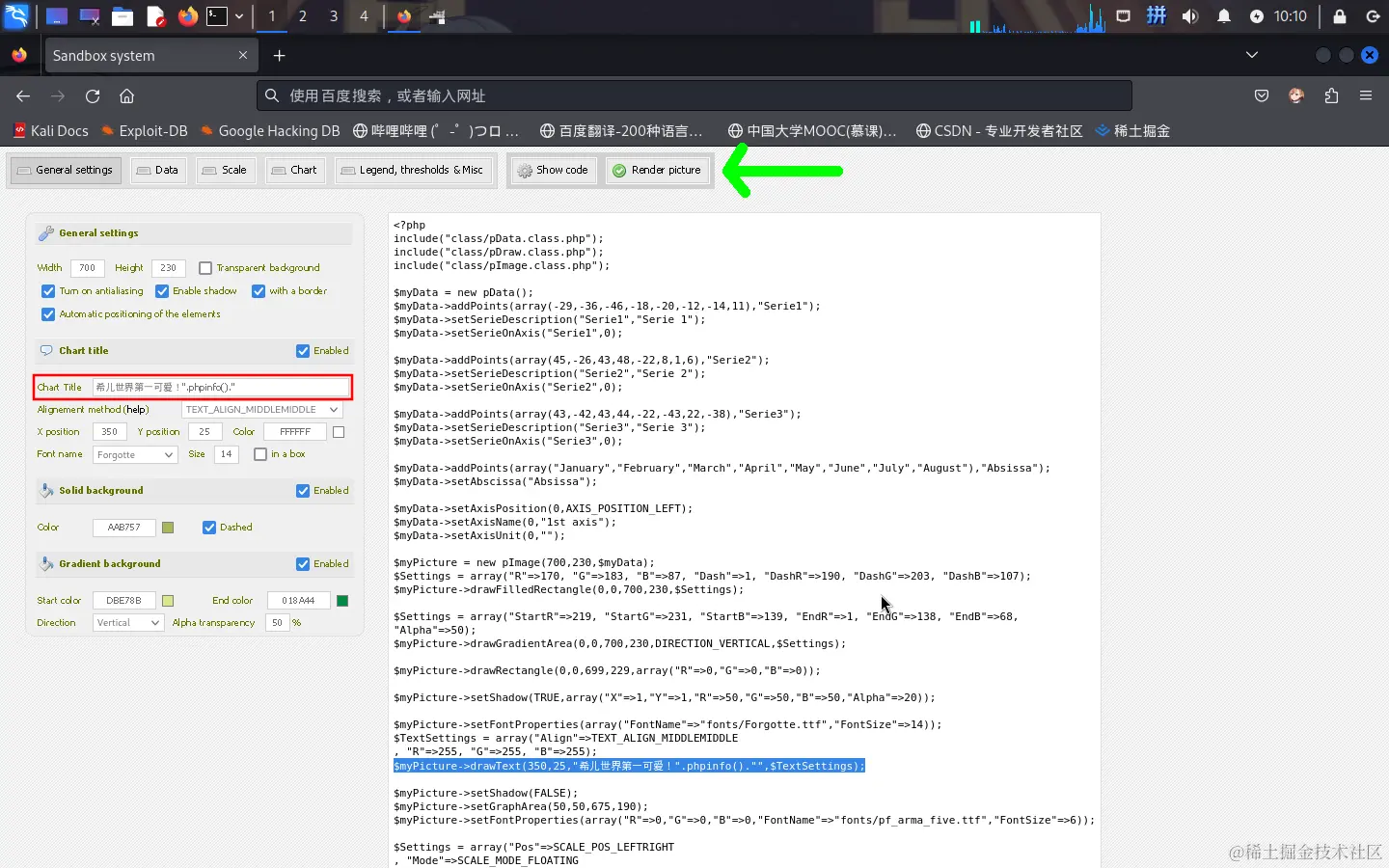The image size is (1389, 868).
Task: Lock the screen with the padlock icon
Action: [x=1340, y=16]
